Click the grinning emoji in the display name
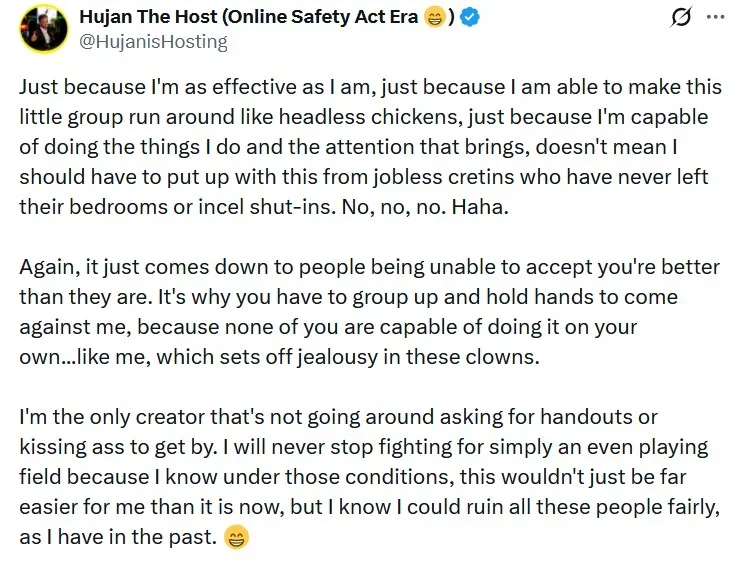This screenshot has width=746, height=562. coord(434,18)
